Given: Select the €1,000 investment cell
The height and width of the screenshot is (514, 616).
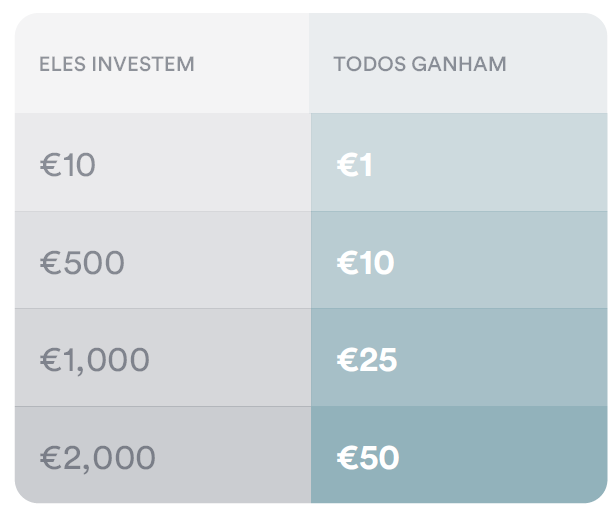Looking at the screenshot, I should click(x=95, y=360).
